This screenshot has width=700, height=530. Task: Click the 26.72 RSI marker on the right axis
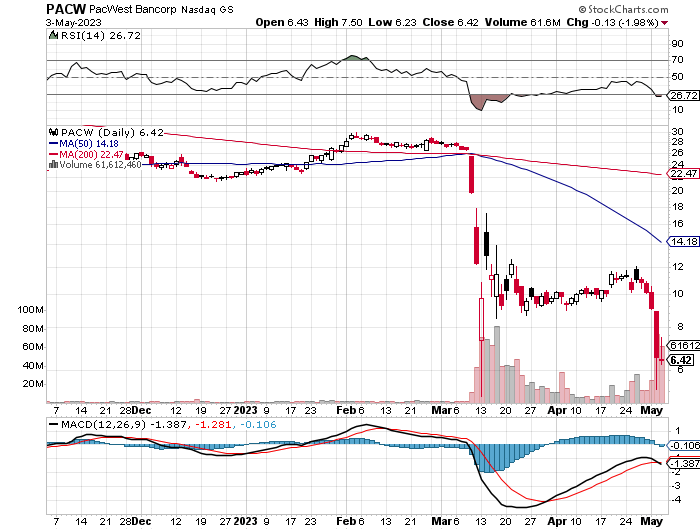[x=683, y=95]
